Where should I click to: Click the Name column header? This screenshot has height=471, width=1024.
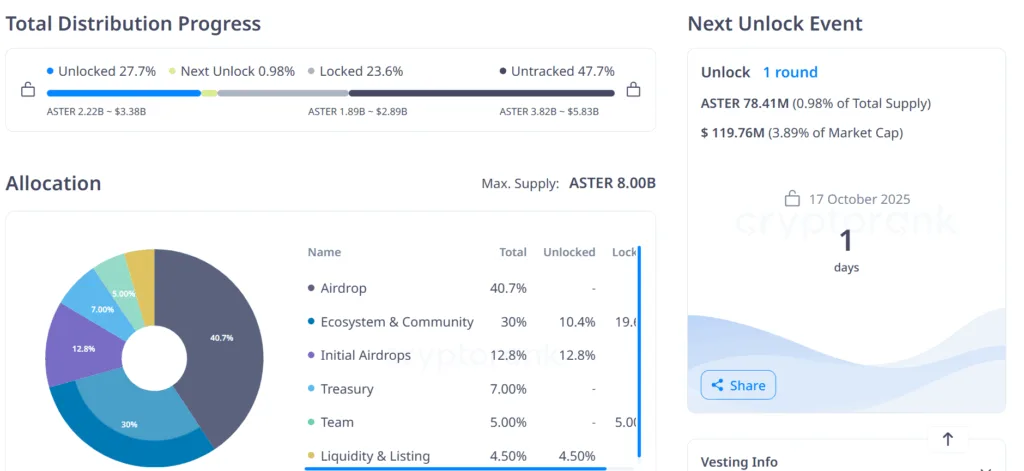click(324, 252)
